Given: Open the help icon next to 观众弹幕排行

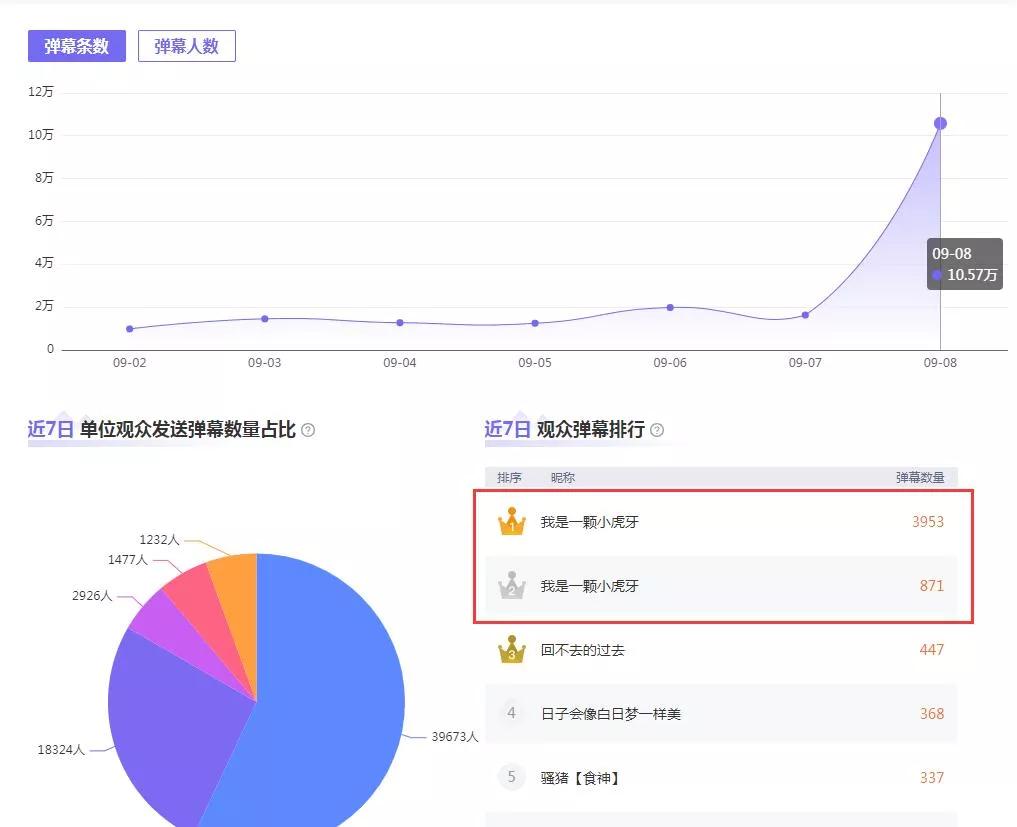Looking at the screenshot, I should coord(657,430).
